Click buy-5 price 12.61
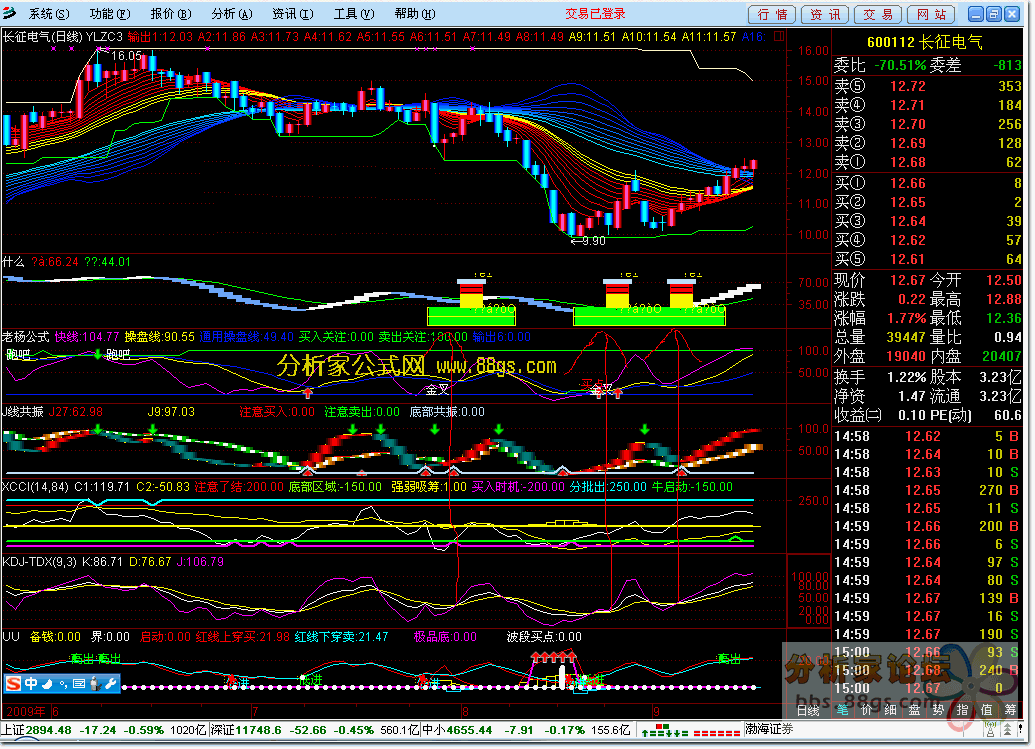Screen dimensions: 1035x749 pos(908,259)
